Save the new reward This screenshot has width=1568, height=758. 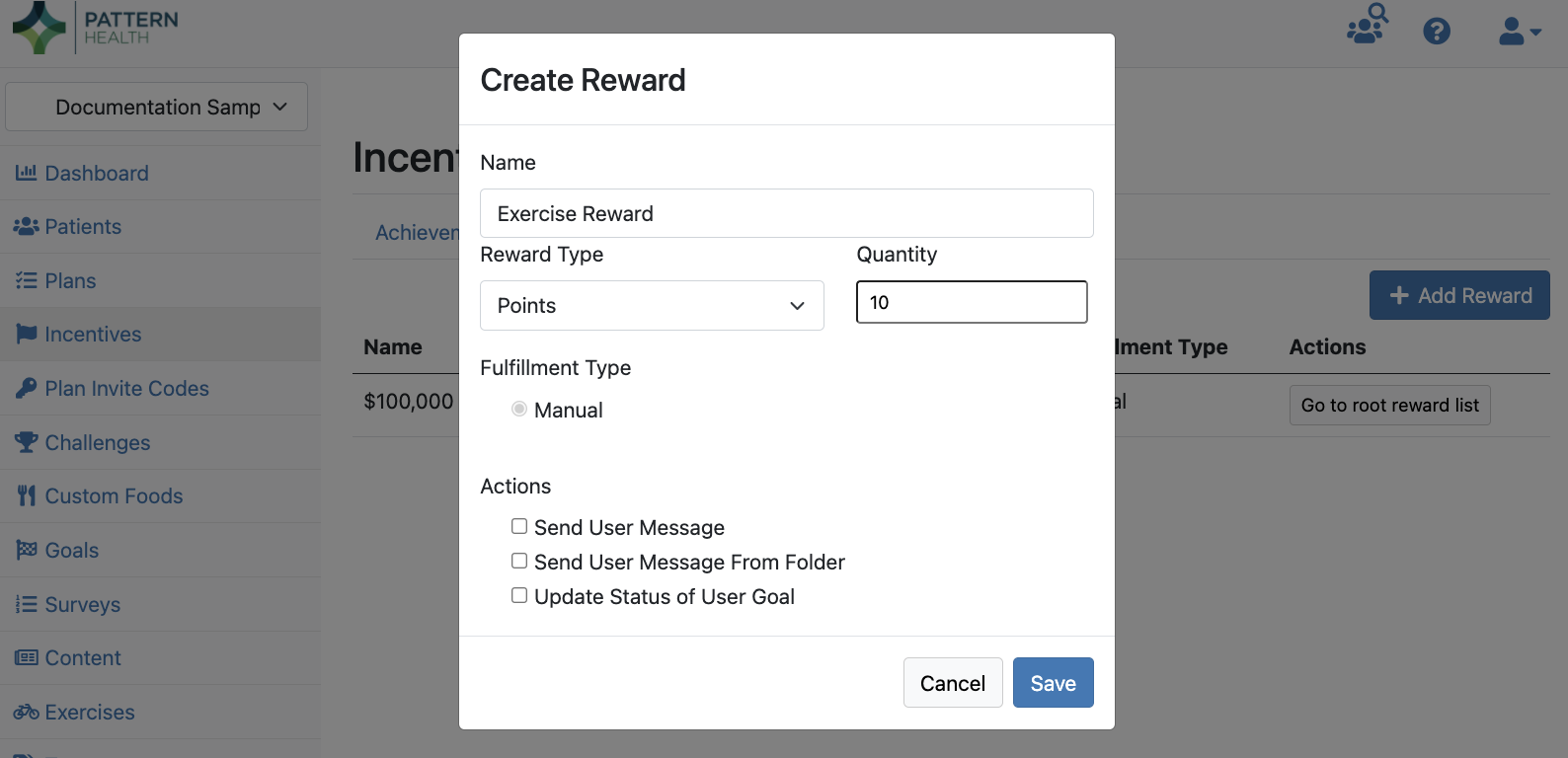tap(1053, 683)
